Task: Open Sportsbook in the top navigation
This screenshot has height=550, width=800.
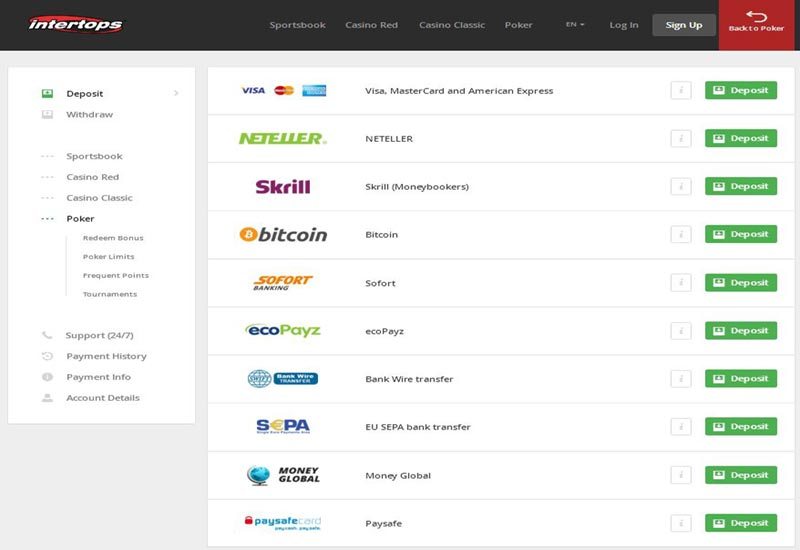Action: [297, 25]
